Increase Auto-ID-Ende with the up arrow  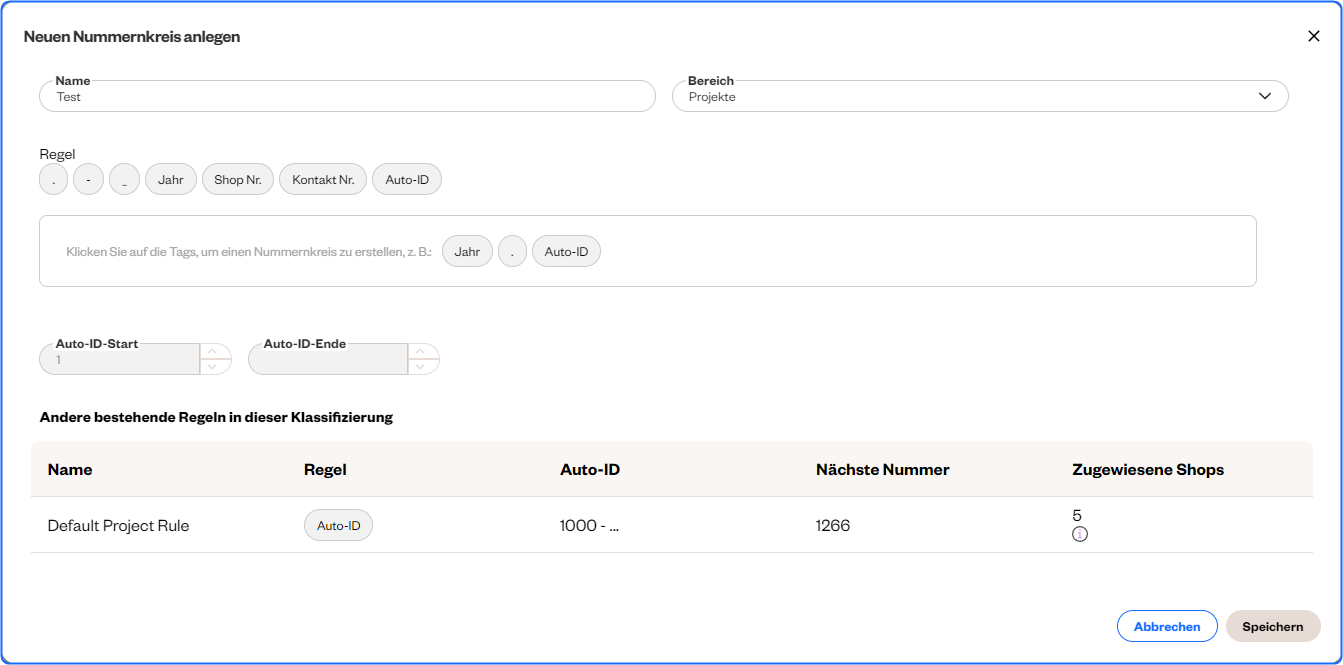pyautogui.click(x=423, y=351)
